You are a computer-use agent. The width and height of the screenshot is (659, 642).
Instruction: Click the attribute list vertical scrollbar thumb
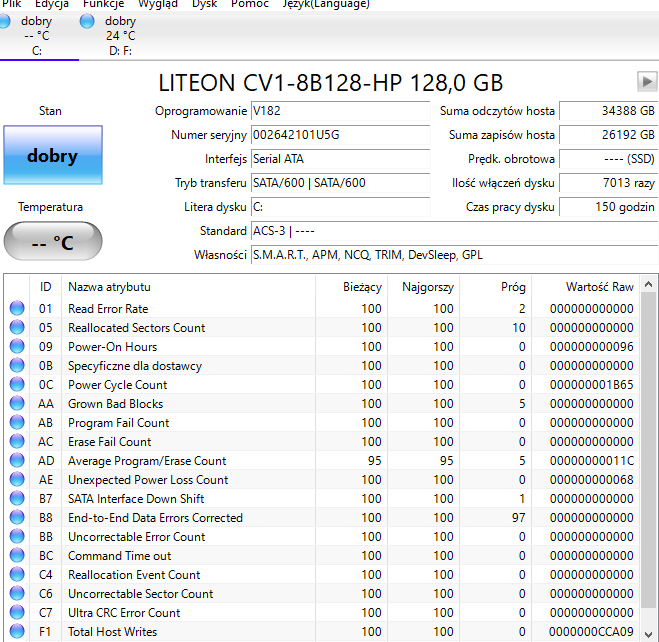tap(648, 450)
